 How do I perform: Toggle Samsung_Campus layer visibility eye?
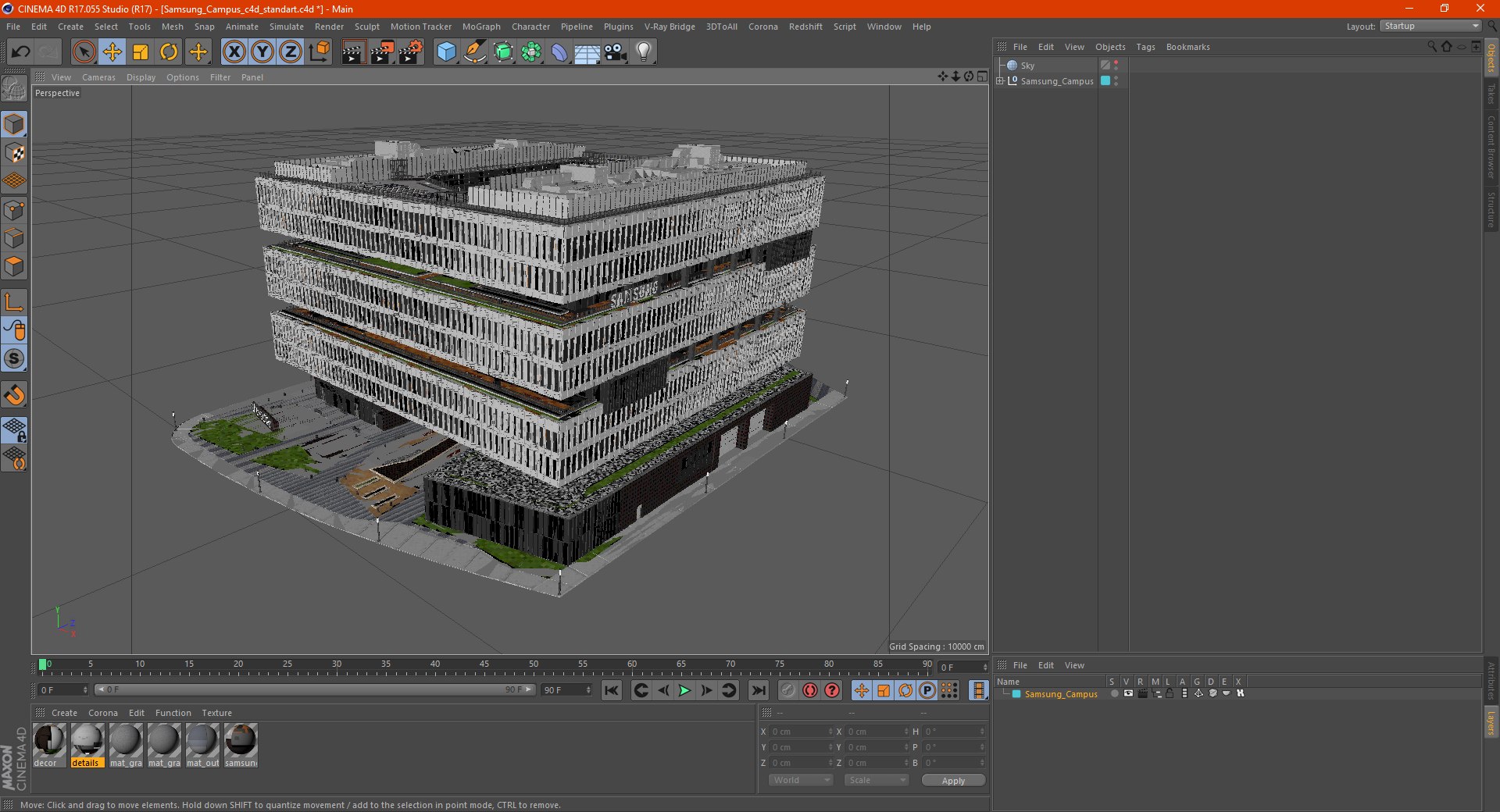tap(1128, 693)
